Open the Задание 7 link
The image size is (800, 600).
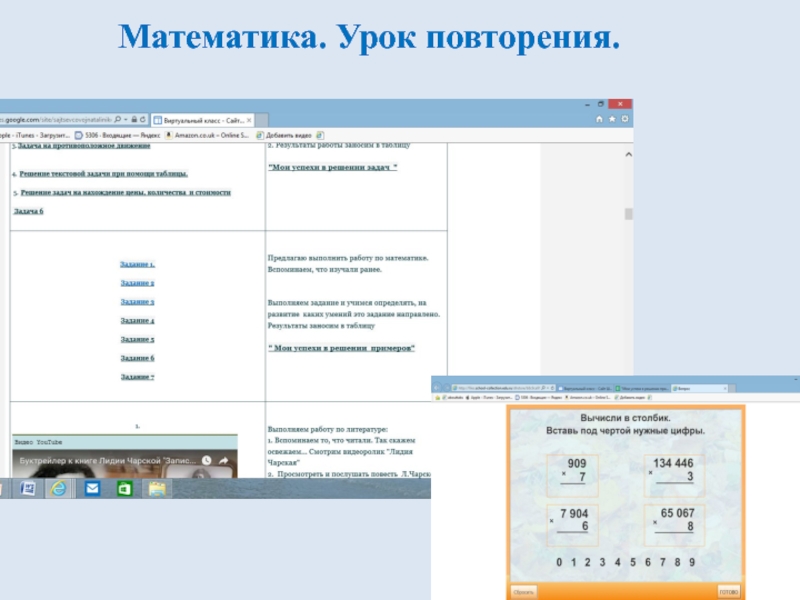pyautogui.click(x=137, y=377)
